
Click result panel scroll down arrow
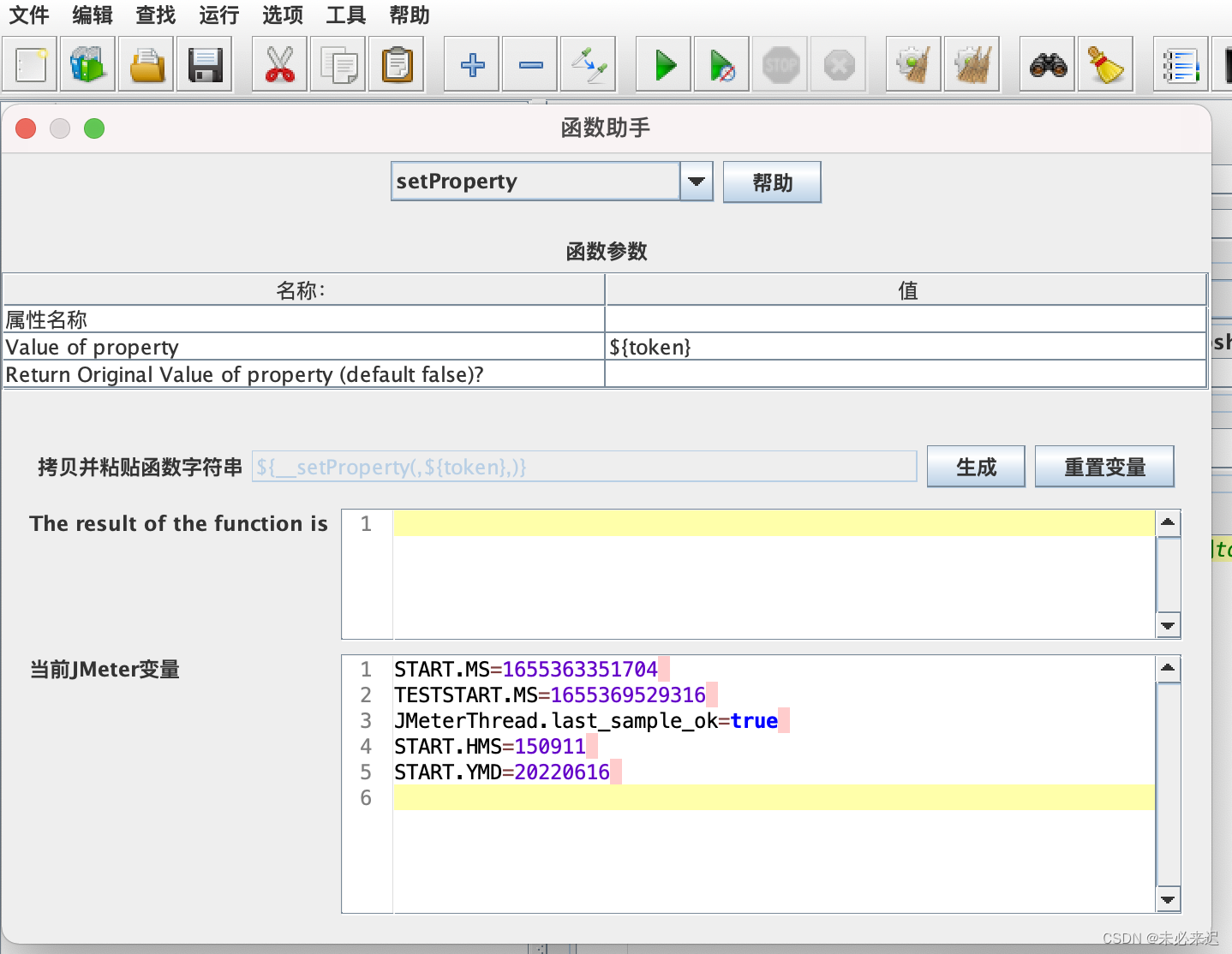click(1168, 625)
